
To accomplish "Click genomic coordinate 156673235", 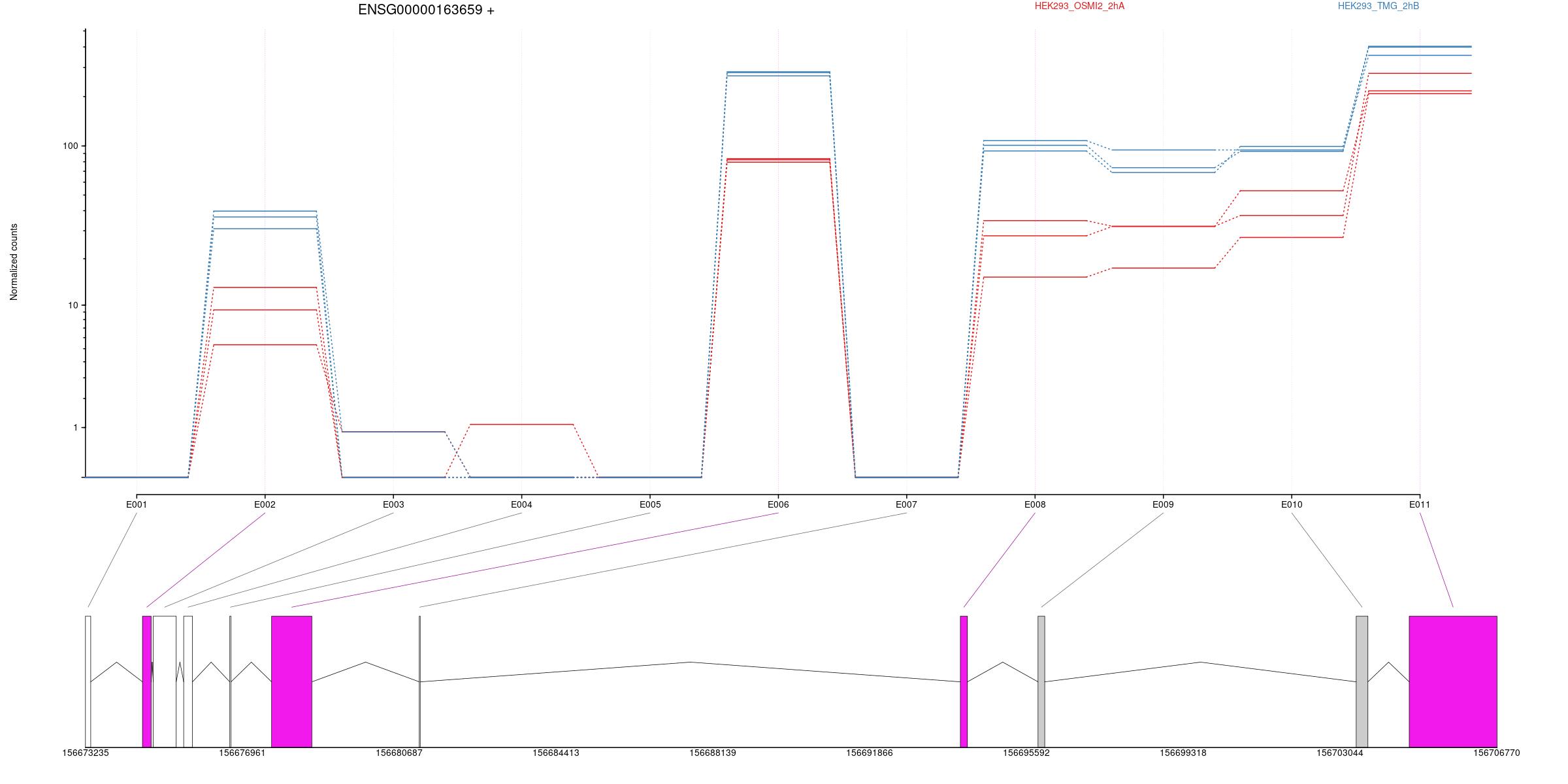I will click(x=86, y=753).
